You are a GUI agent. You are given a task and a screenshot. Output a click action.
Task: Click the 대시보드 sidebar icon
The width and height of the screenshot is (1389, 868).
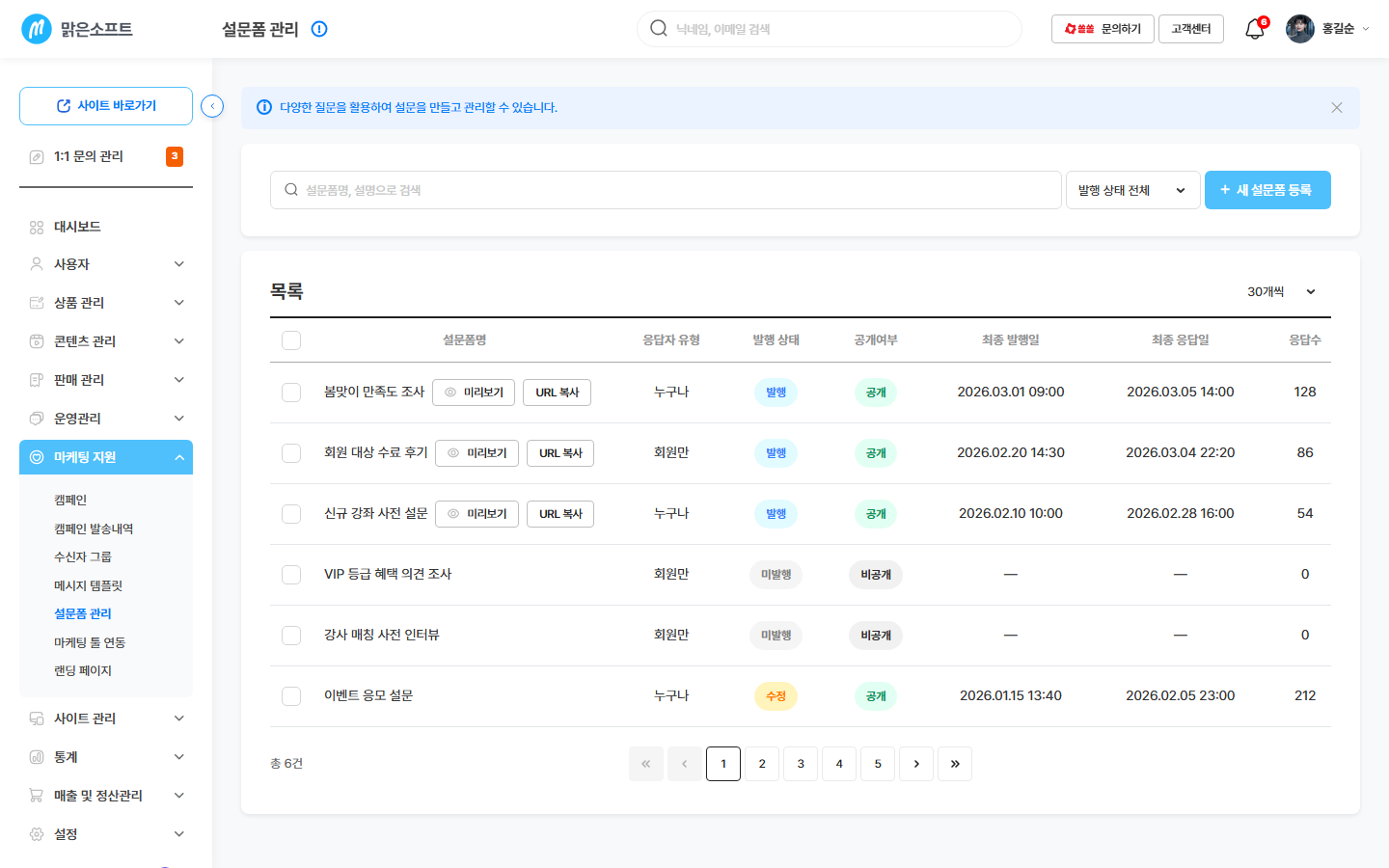click(x=37, y=228)
